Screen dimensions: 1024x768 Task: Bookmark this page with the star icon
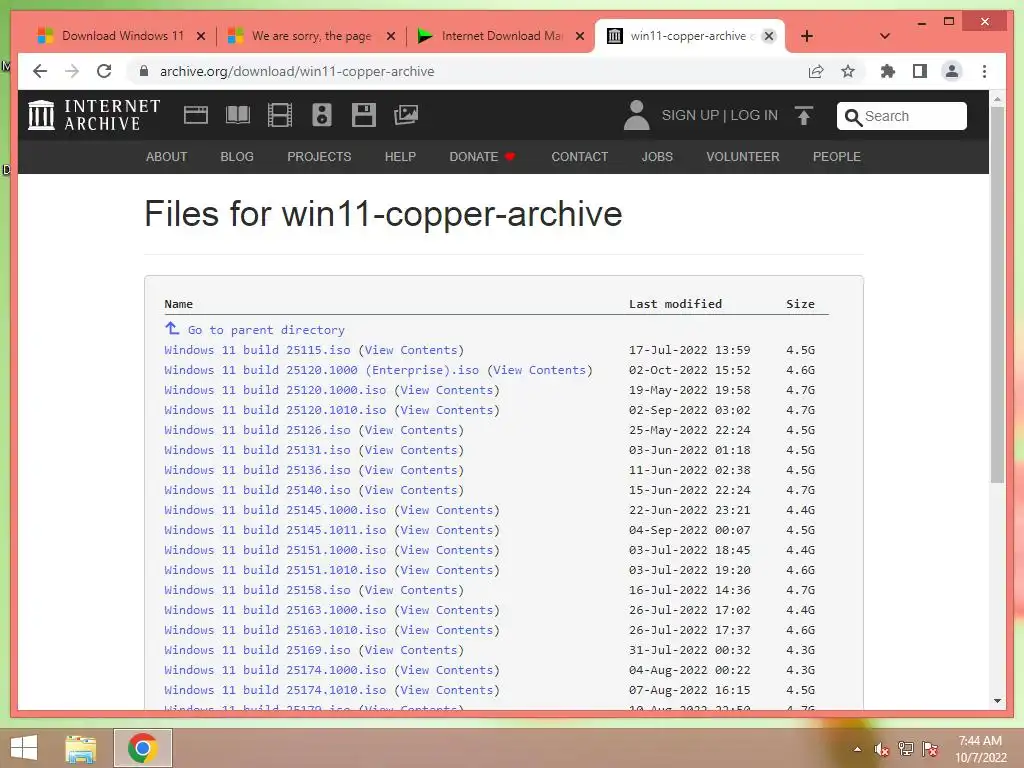[x=848, y=71]
